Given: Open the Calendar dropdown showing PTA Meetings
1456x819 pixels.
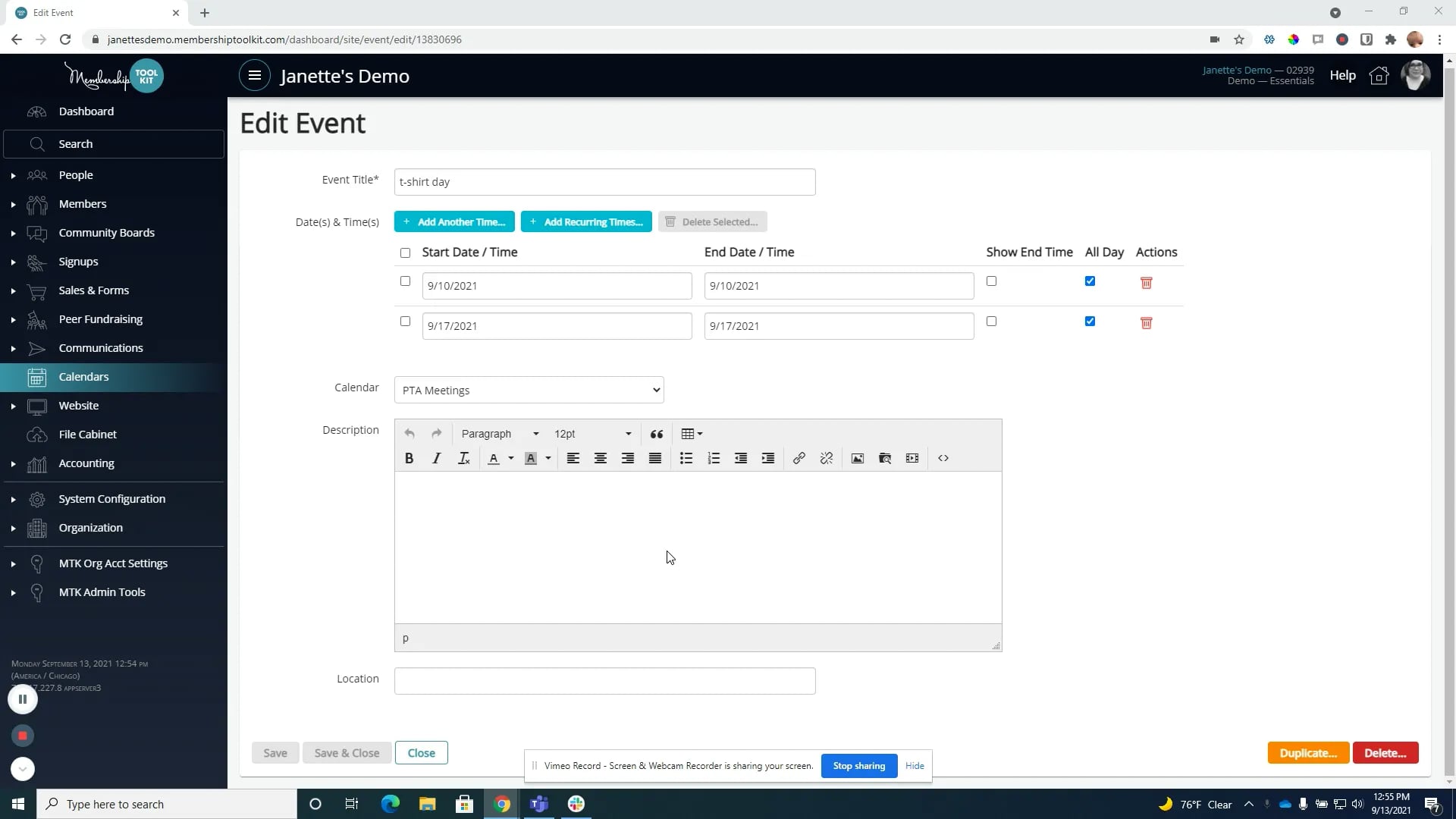Looking at the screenshot, I should pyautogui.click(x=529, y=389).
